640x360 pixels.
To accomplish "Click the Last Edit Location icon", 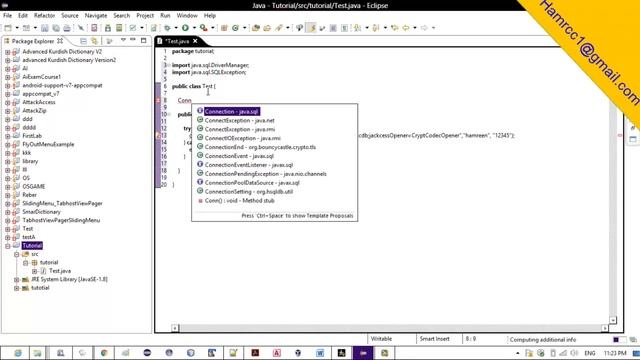I will pyautogui.click(x=394, y=28).
